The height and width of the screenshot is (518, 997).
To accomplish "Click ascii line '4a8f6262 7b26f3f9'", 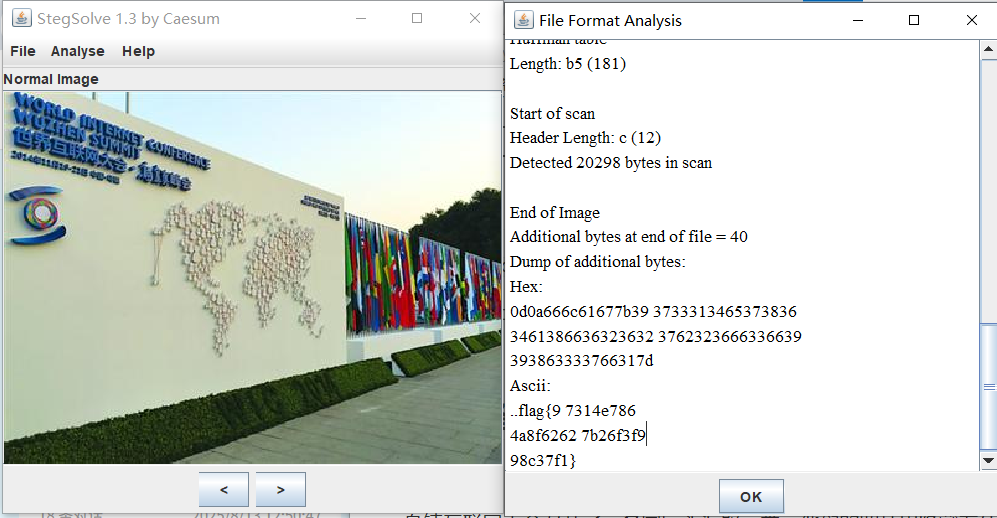I will coord(577,435).
